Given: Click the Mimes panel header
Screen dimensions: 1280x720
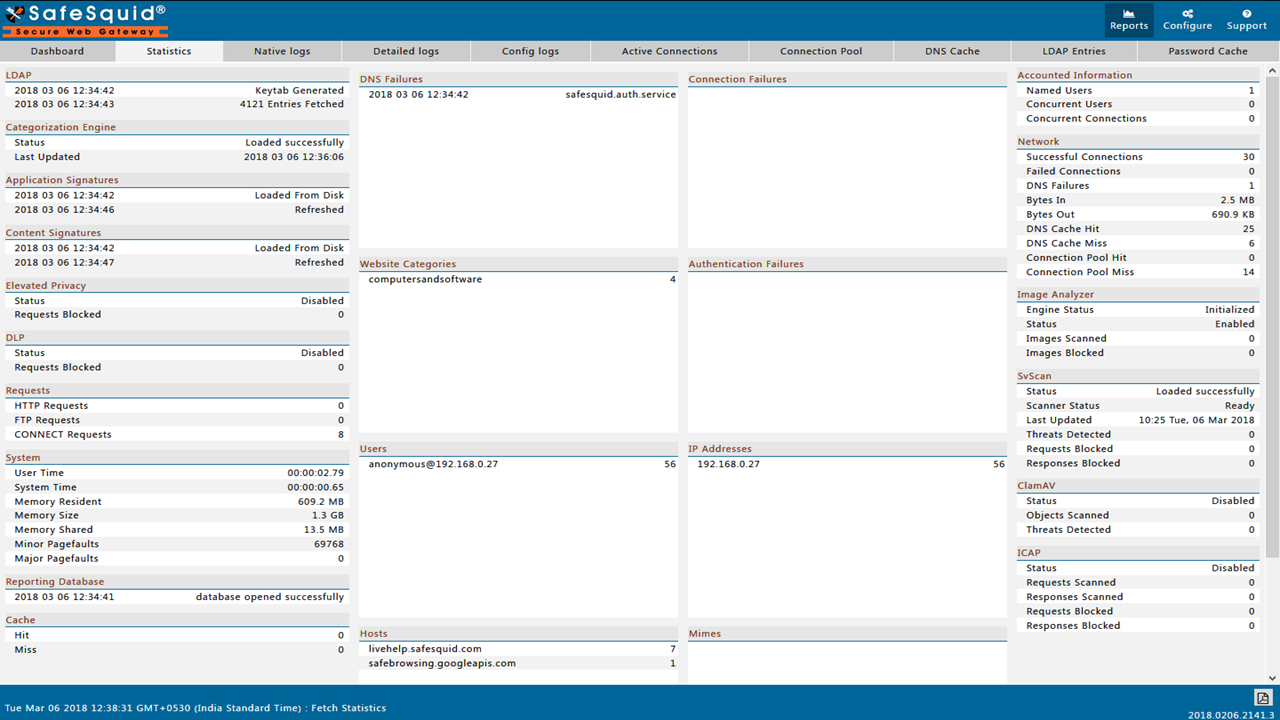Looking at the screenshot, I should point(847,634).
